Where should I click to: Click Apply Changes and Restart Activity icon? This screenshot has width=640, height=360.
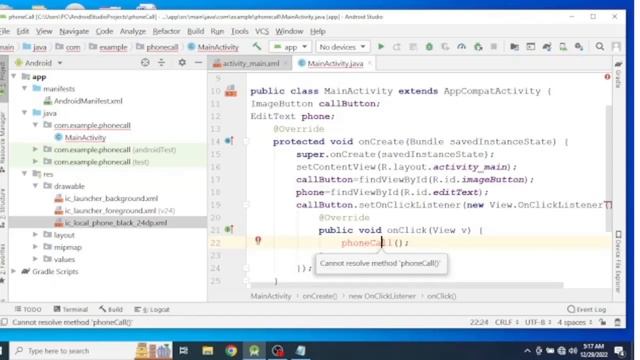point(396,47)
